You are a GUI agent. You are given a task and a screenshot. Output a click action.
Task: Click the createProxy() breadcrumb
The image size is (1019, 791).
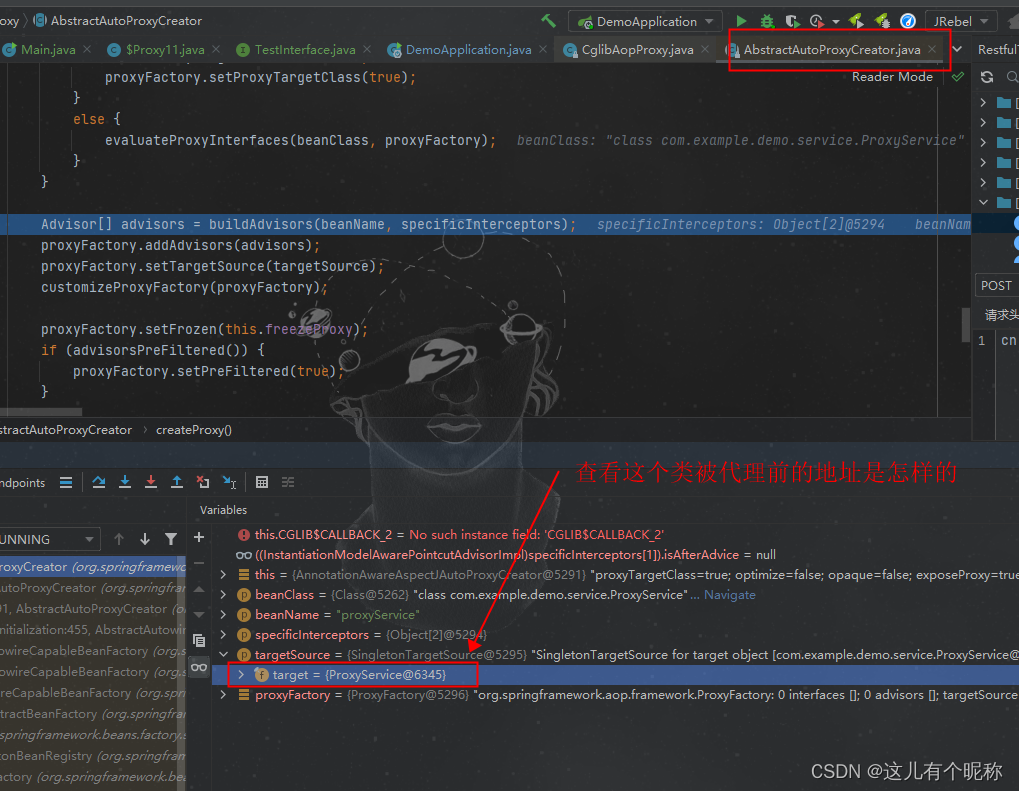click(194, 430)
